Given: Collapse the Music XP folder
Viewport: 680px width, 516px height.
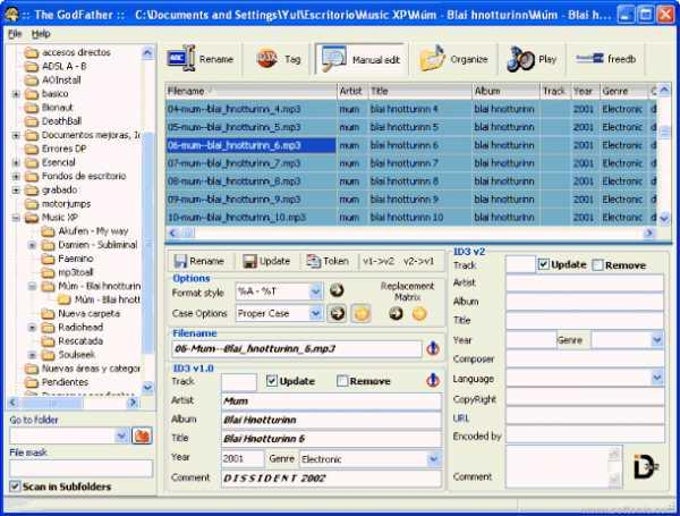Looking at the screenshot, I should point(16,218).
